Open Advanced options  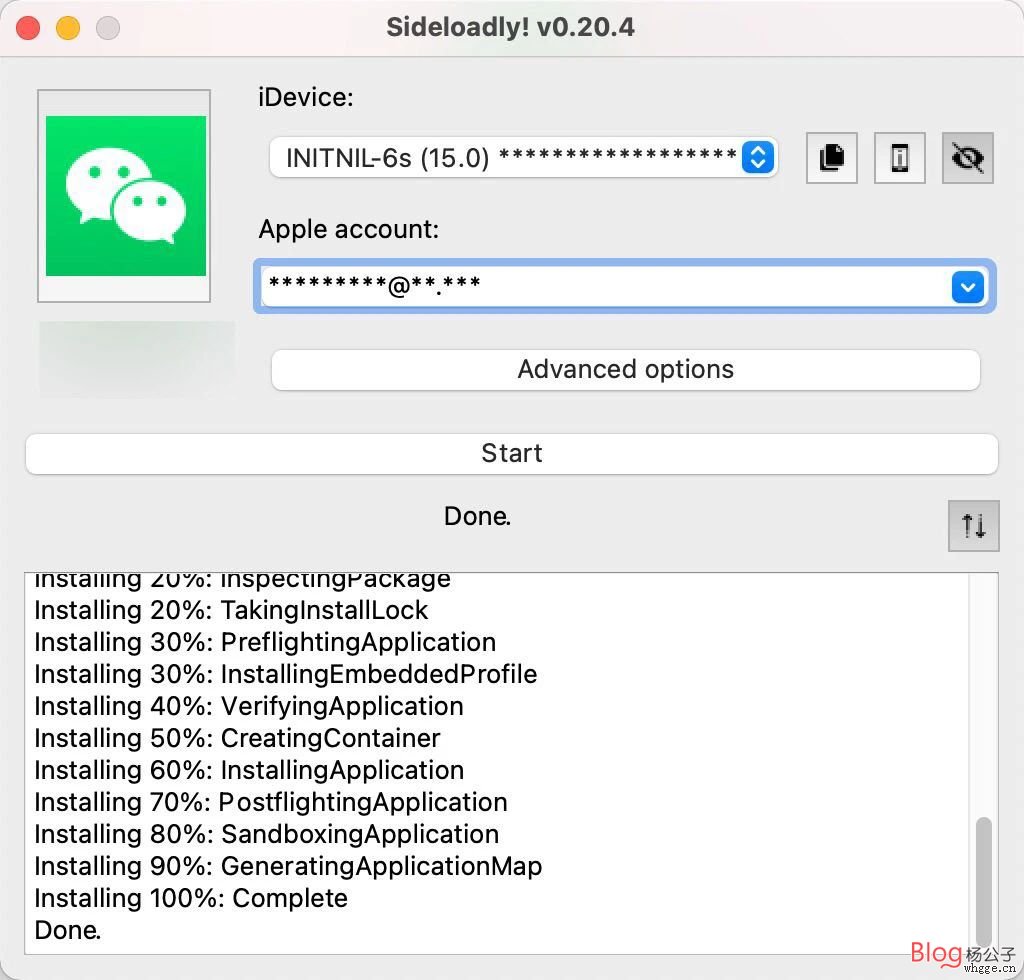pos(626,370)
